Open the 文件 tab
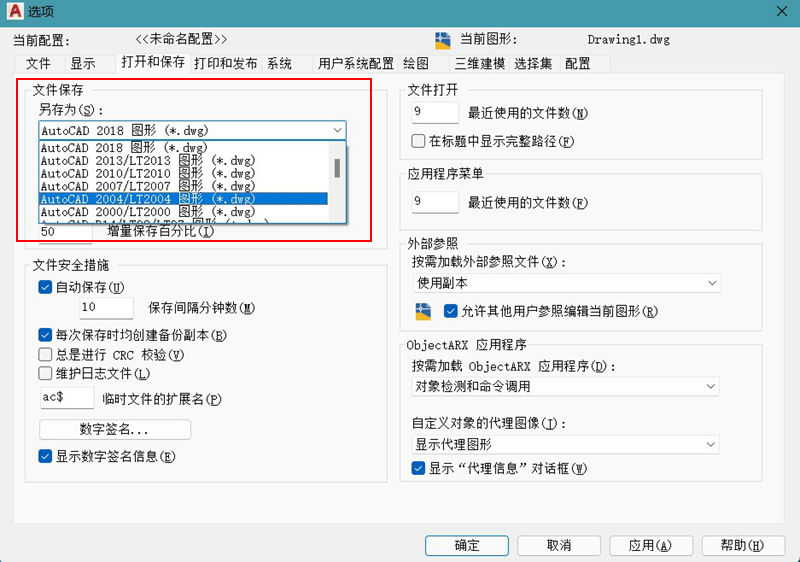This screenshot has height=562, width=800. point(38,63)
